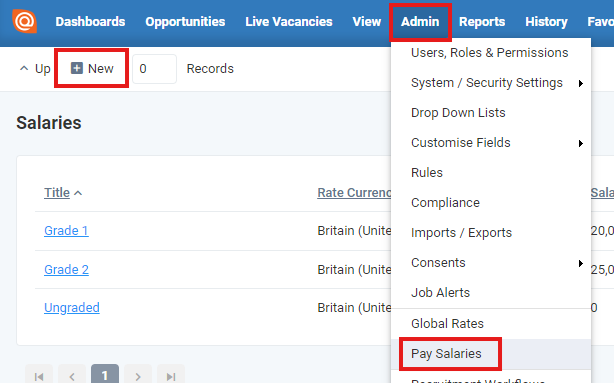Expand the Consents submenu
Image resolution: width=614 pixels, height=383 pixels.
[581, 263]
